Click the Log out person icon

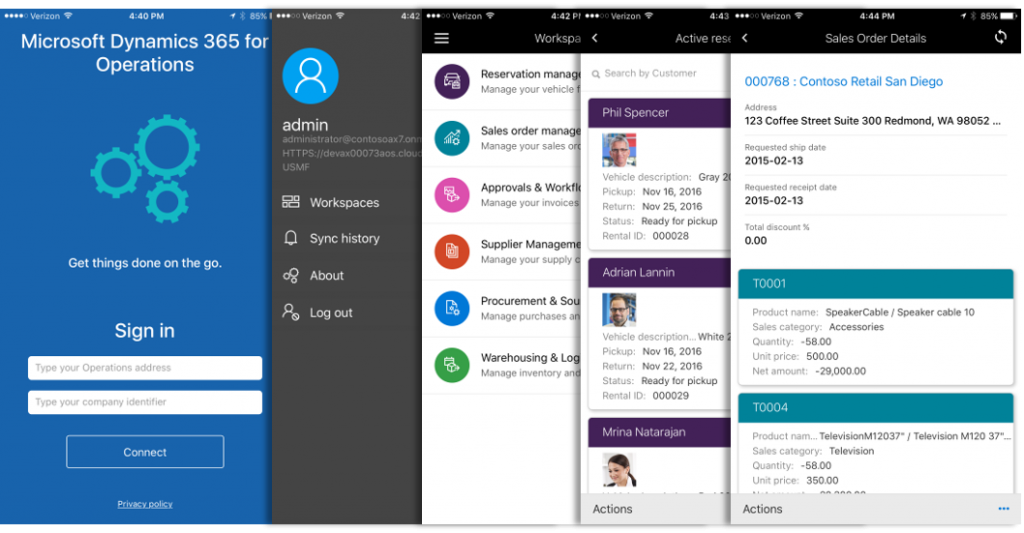click(x=291, y=312)
